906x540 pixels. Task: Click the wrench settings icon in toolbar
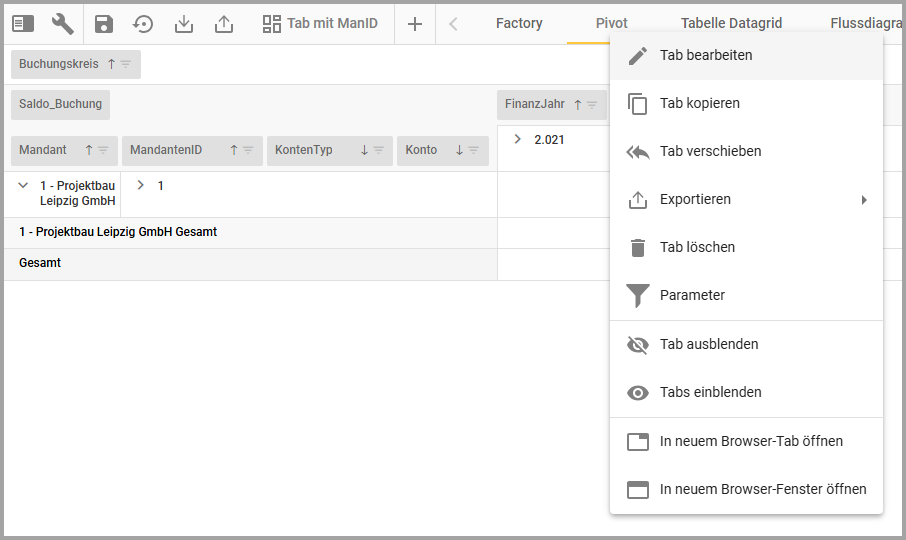pyautogui.click(x=63, y=24)
